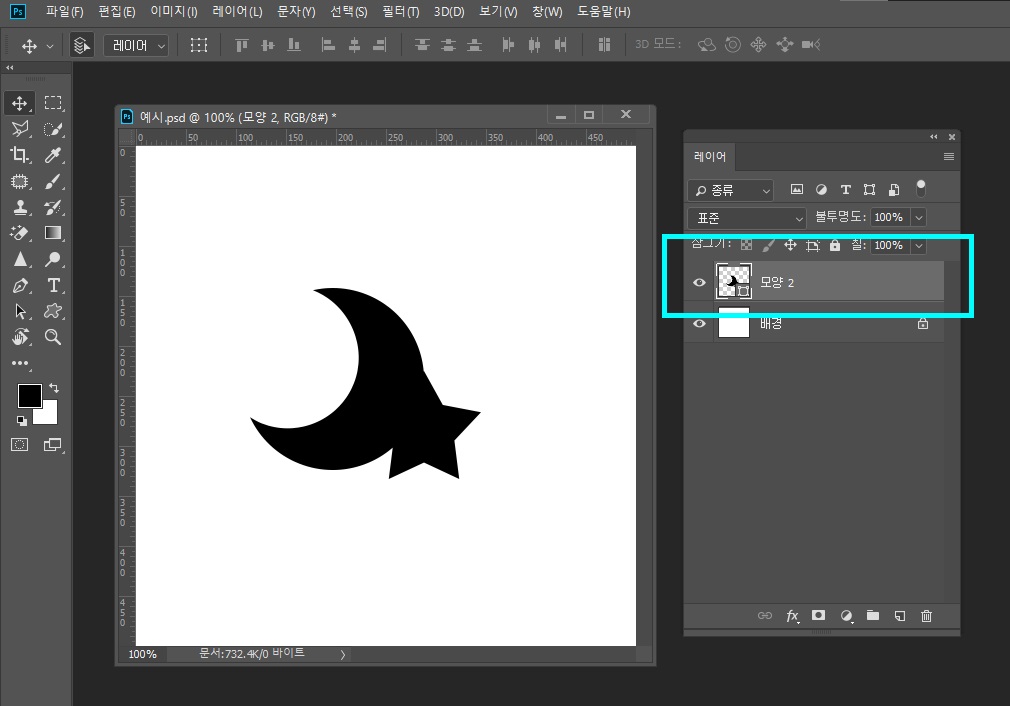Screen dimensions: 1010x706
Task: Open the 표준 blend mode dropdown
Action: [747, 218]
